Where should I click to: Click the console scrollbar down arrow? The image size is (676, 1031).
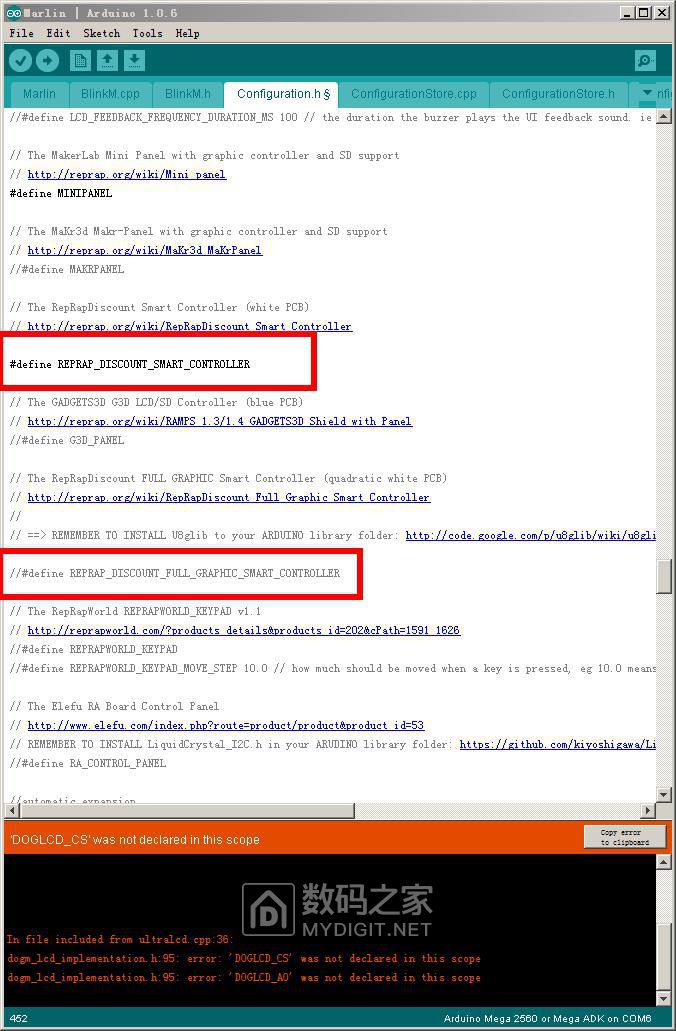coord(664,999)
